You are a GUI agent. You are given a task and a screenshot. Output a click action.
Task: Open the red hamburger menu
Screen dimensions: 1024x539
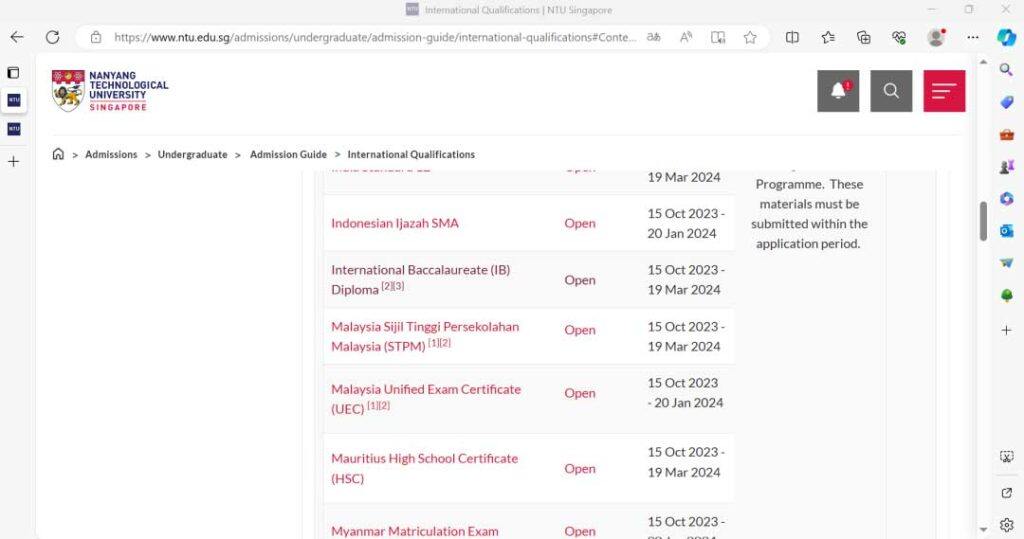pyautogui.click(x=944, y=91)
